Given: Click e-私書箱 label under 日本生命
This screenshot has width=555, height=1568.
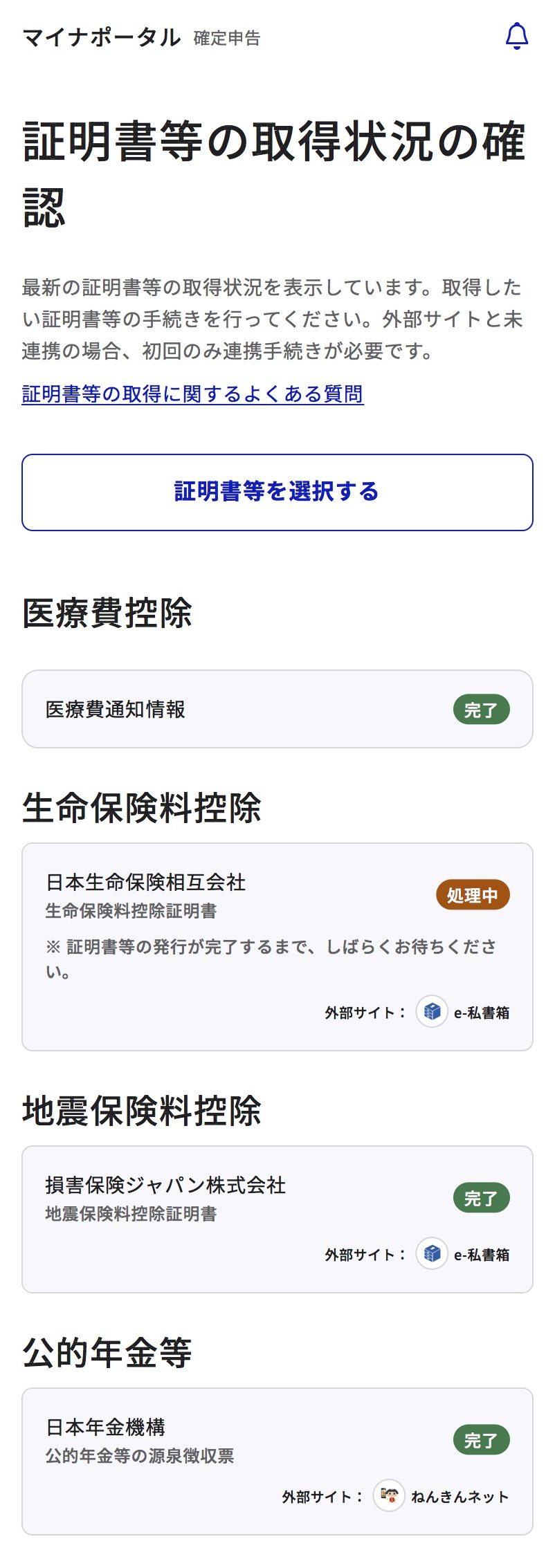Looking at the screenshot, I should 482,1013.
